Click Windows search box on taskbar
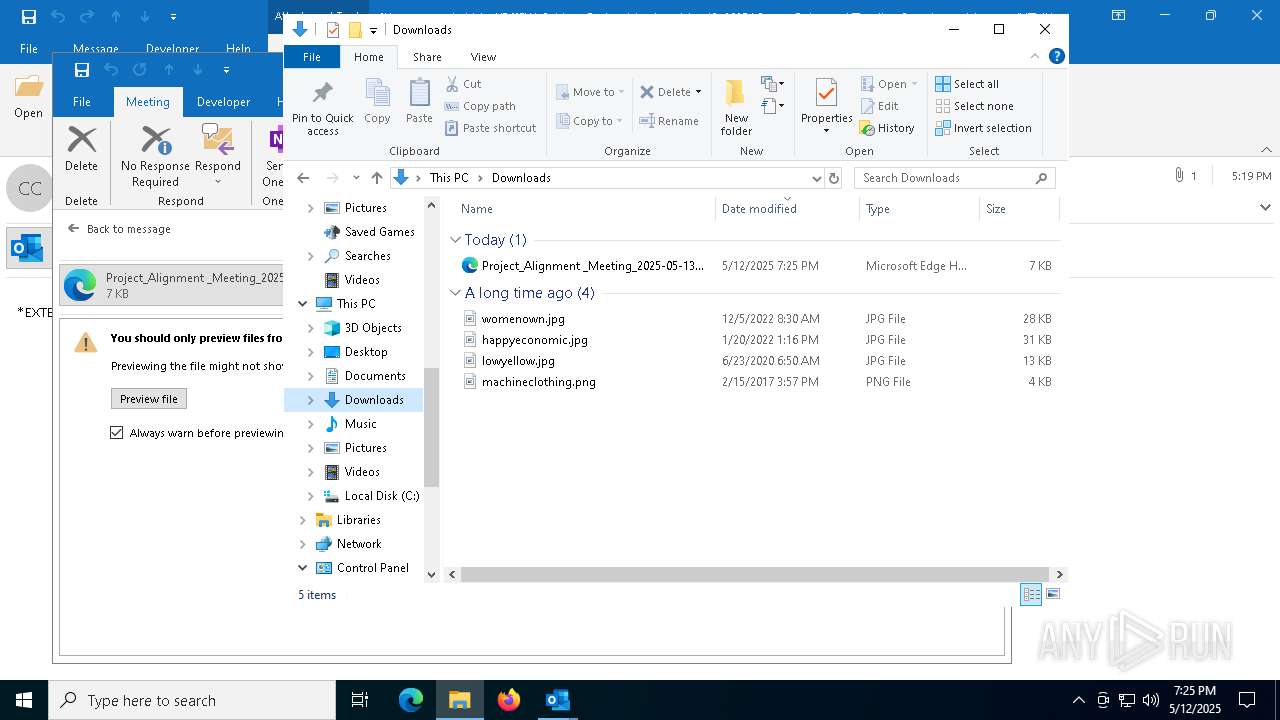The width and height of the screenshot is (1280, 720). click(192, 700)
